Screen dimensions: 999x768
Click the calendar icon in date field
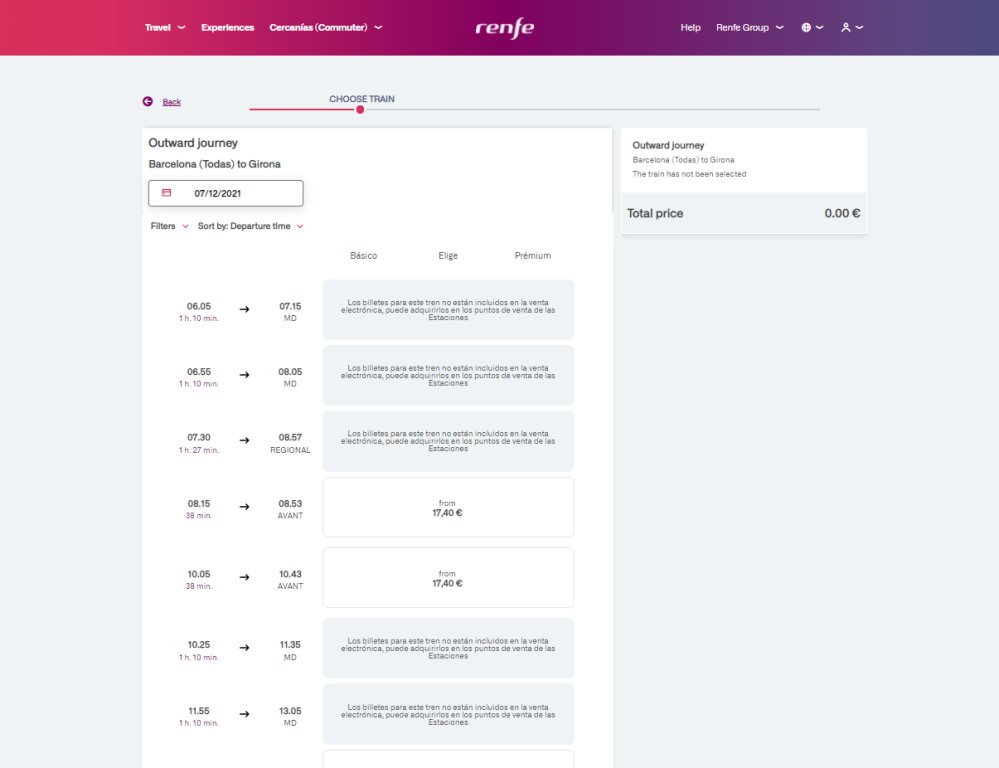(166, 192)
